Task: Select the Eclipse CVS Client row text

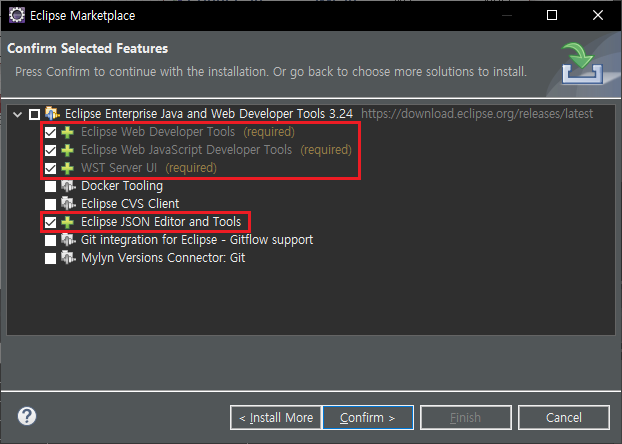Action: click(x=130, y=204)
